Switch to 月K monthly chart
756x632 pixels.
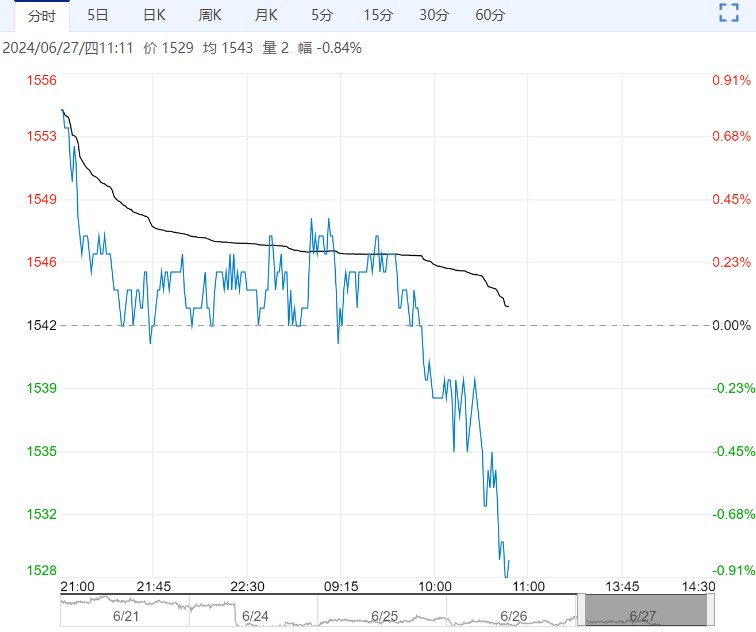266,15
